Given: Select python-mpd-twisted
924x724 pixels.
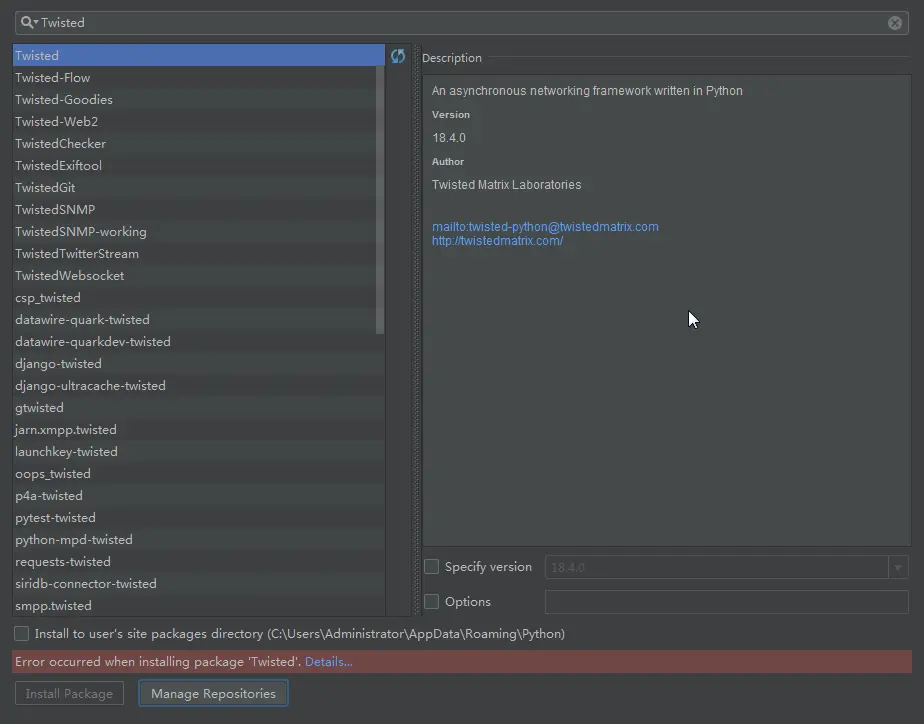Looking at the screenshot, I should pos(199,540).
